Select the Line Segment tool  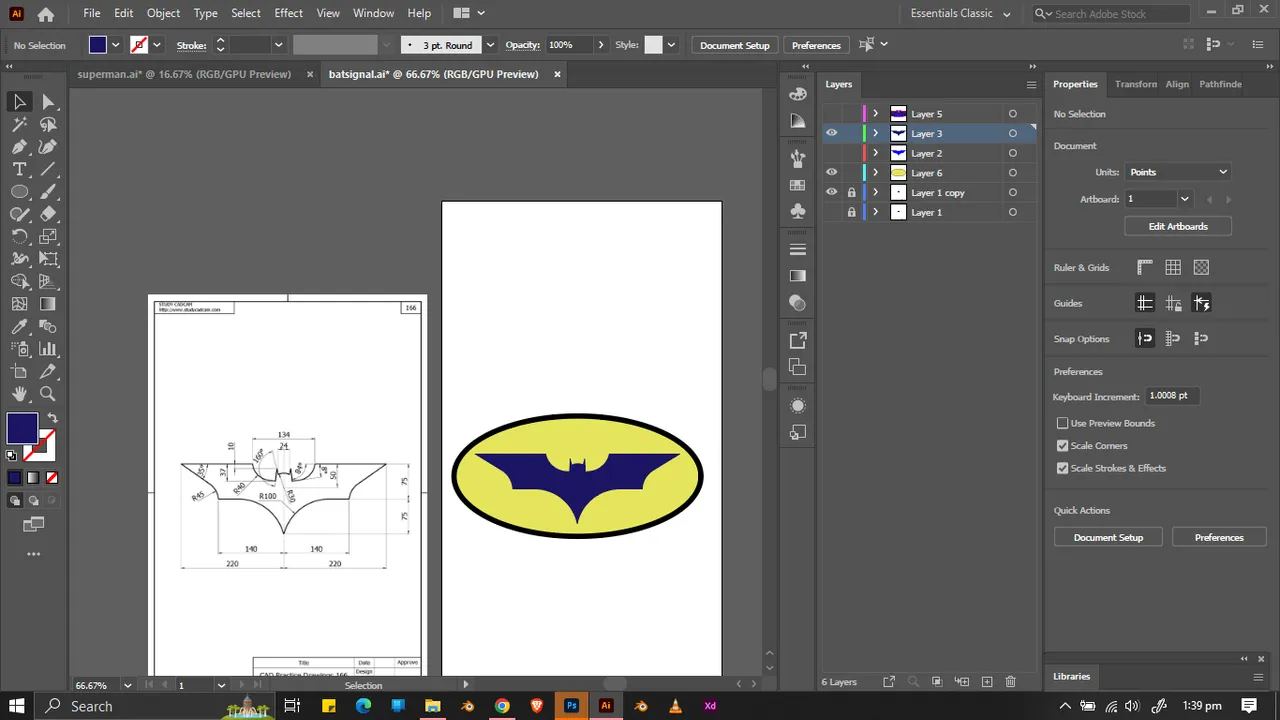tap(48, 170)
